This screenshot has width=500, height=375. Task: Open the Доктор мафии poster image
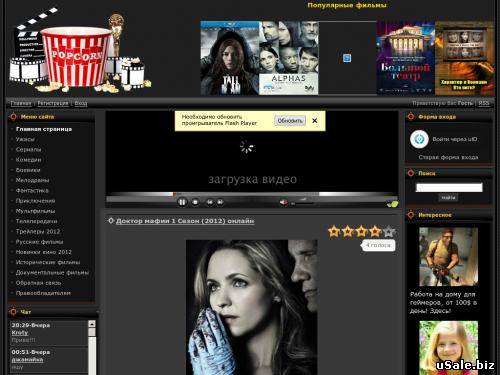pyautogui.click(x=251, y=307)
